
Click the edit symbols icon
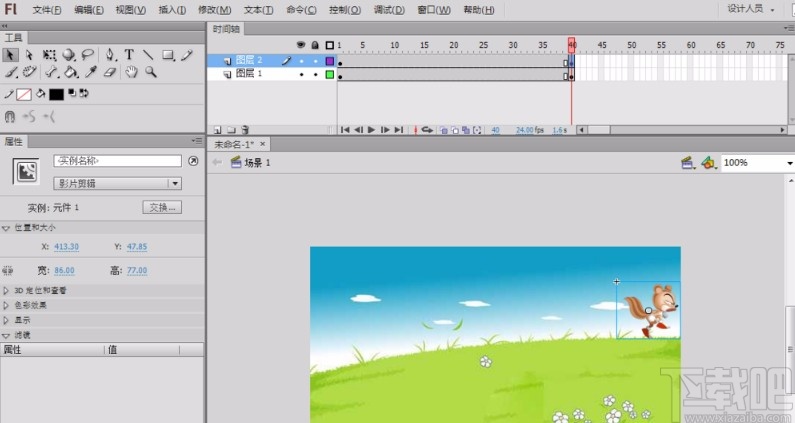708,163
